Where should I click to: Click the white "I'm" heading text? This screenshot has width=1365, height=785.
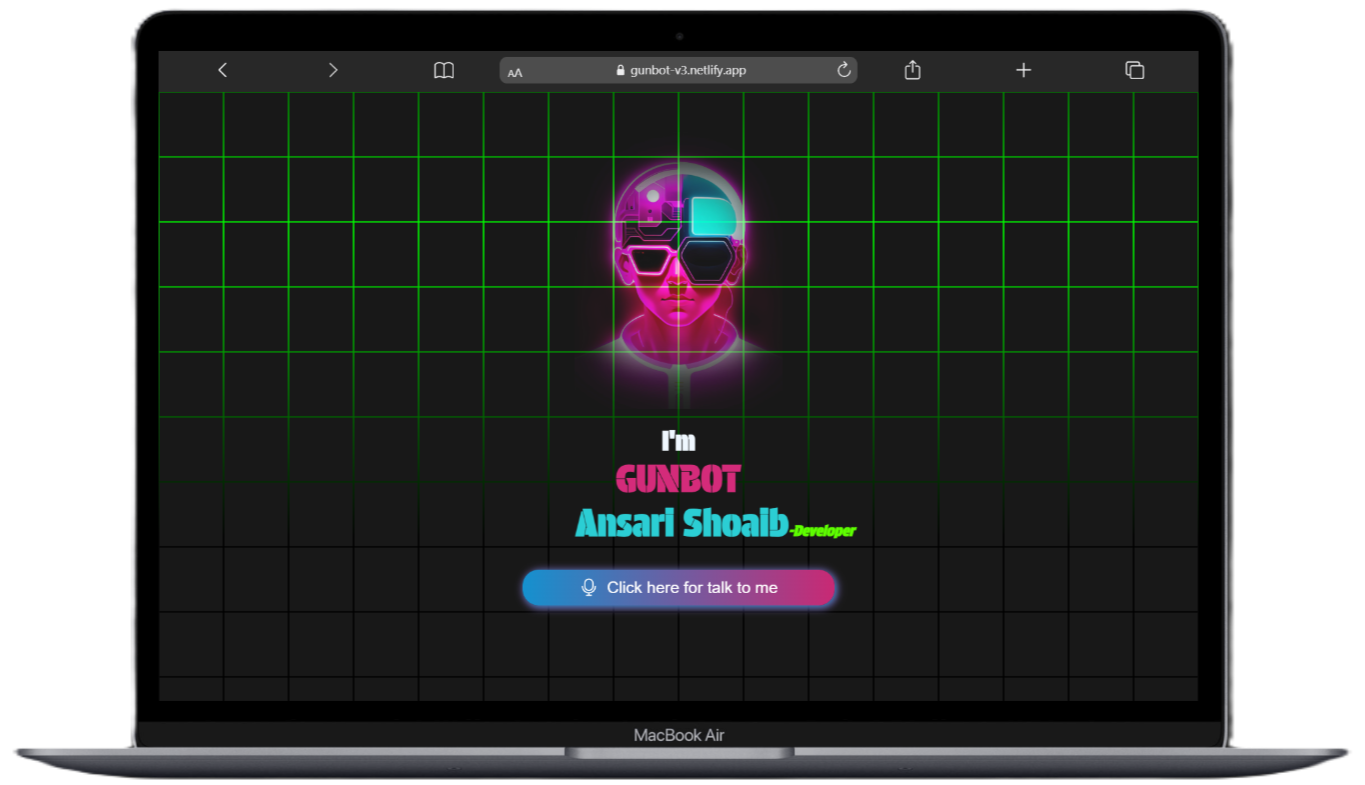click(x=678, y=441)
